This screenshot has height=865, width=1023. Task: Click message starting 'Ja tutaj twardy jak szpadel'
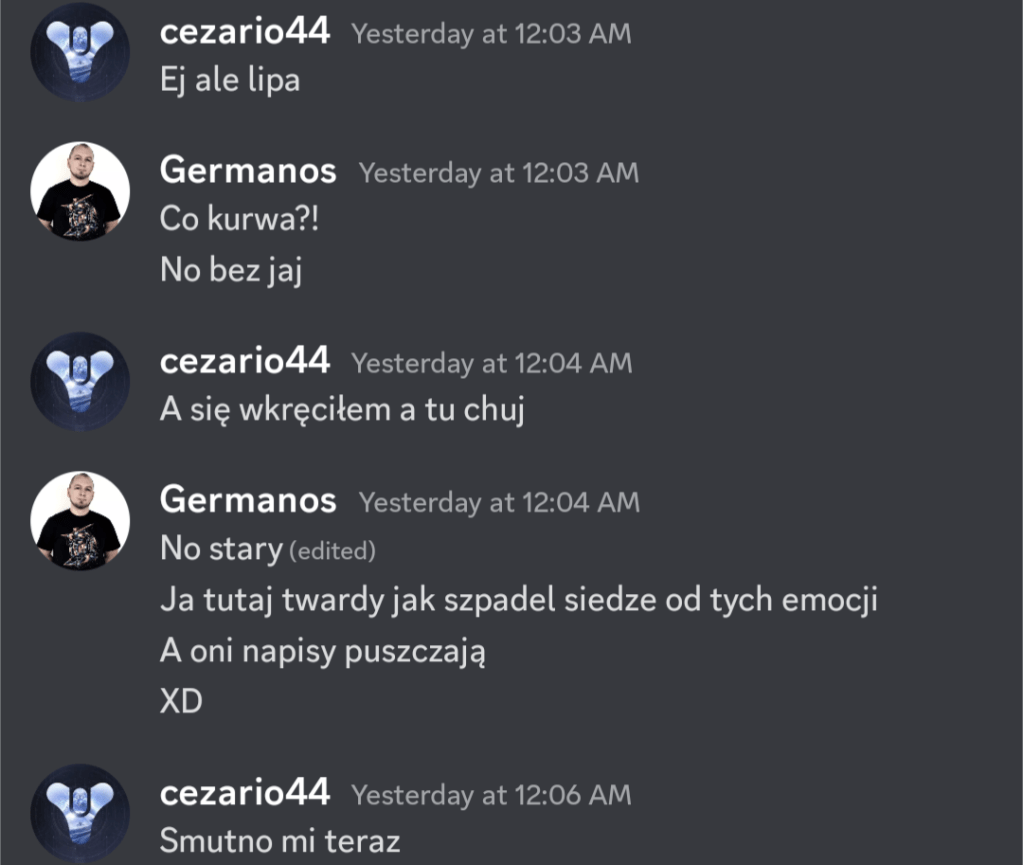519,600
